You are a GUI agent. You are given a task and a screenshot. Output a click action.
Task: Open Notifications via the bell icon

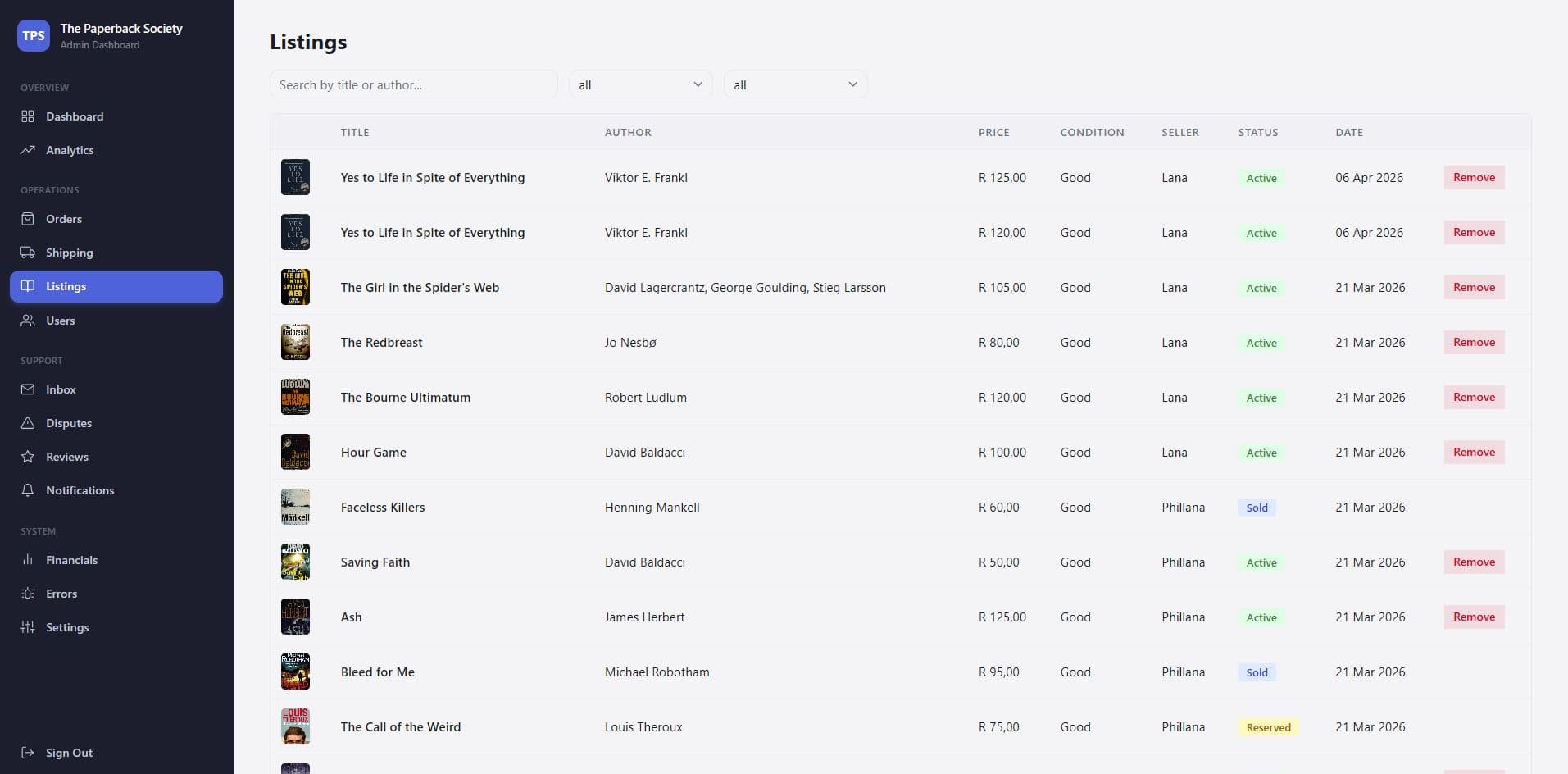pos(27,490)
